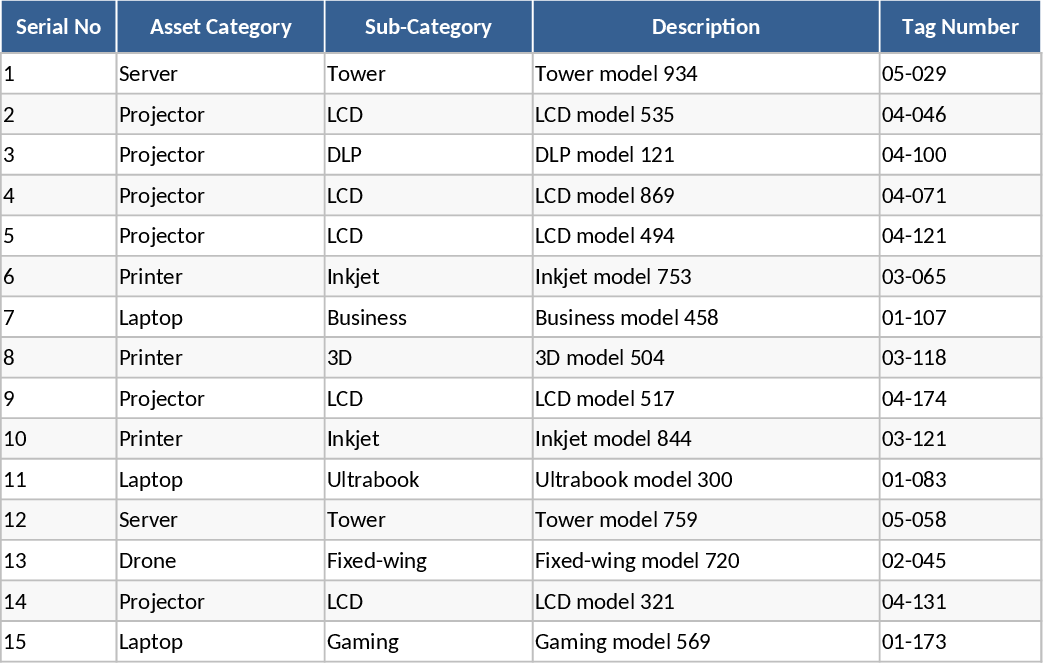Click the Serial No column header
Image resolution: width=1043 pixels, height=663 pixels.
coord(59,27)
